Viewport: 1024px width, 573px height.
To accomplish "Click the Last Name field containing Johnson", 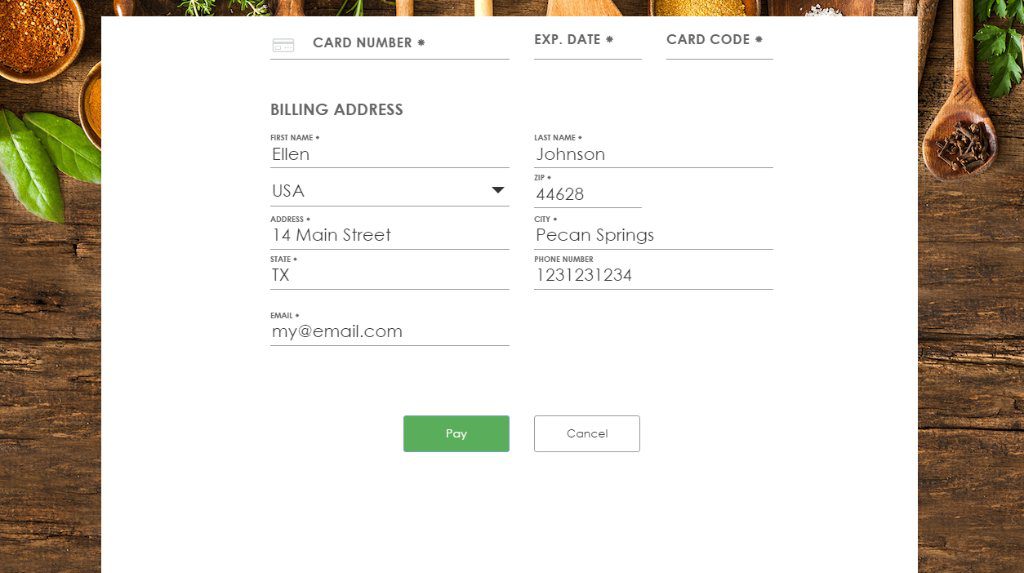I will click(653, 154).
